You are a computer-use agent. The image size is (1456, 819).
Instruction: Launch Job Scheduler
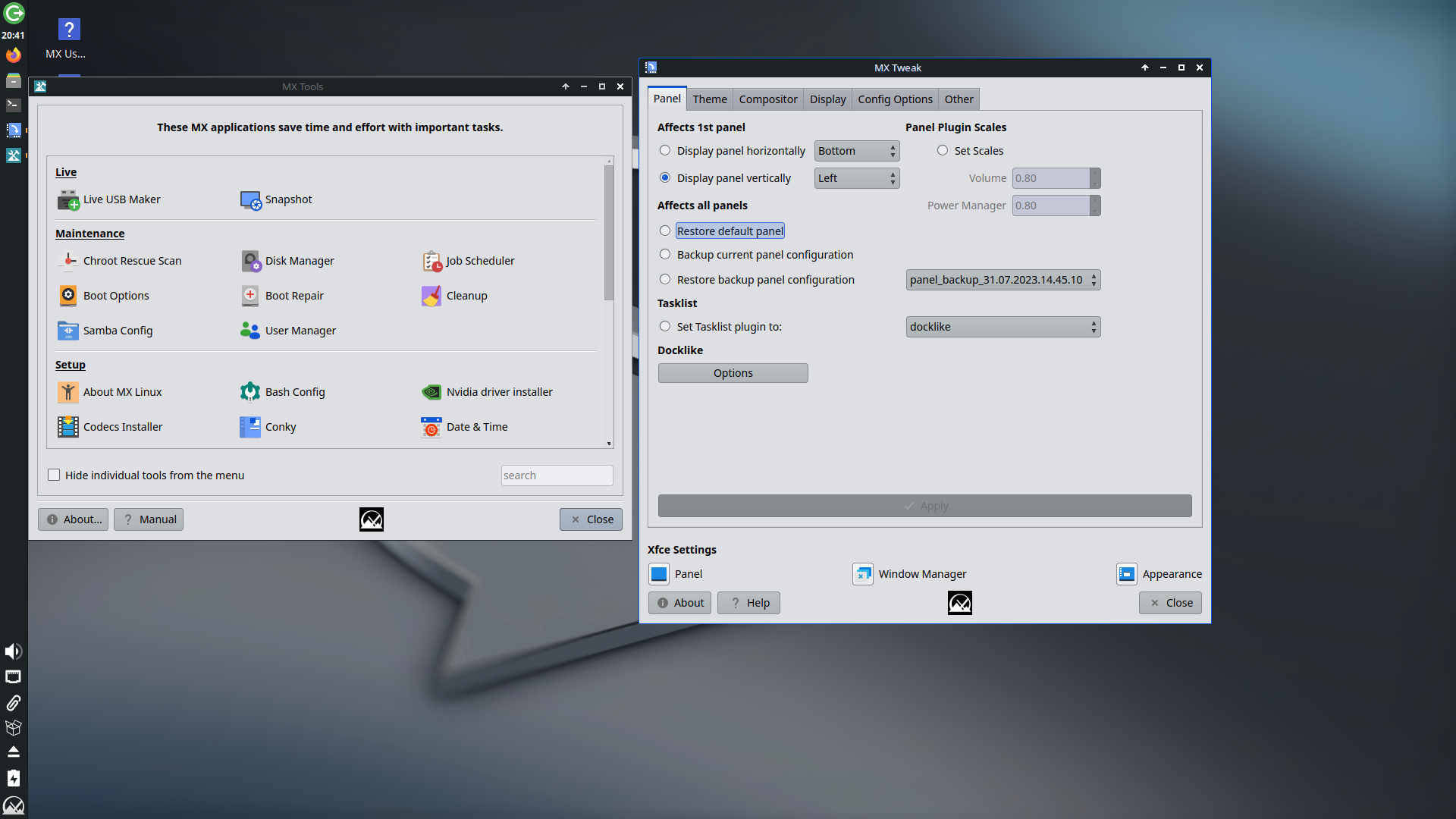[468, 261]
